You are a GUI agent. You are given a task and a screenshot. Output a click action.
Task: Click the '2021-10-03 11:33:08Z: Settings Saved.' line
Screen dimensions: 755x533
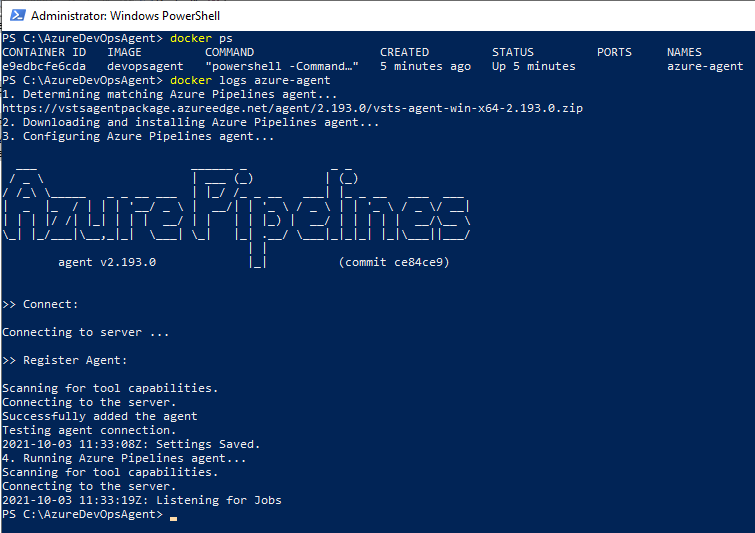131,444
